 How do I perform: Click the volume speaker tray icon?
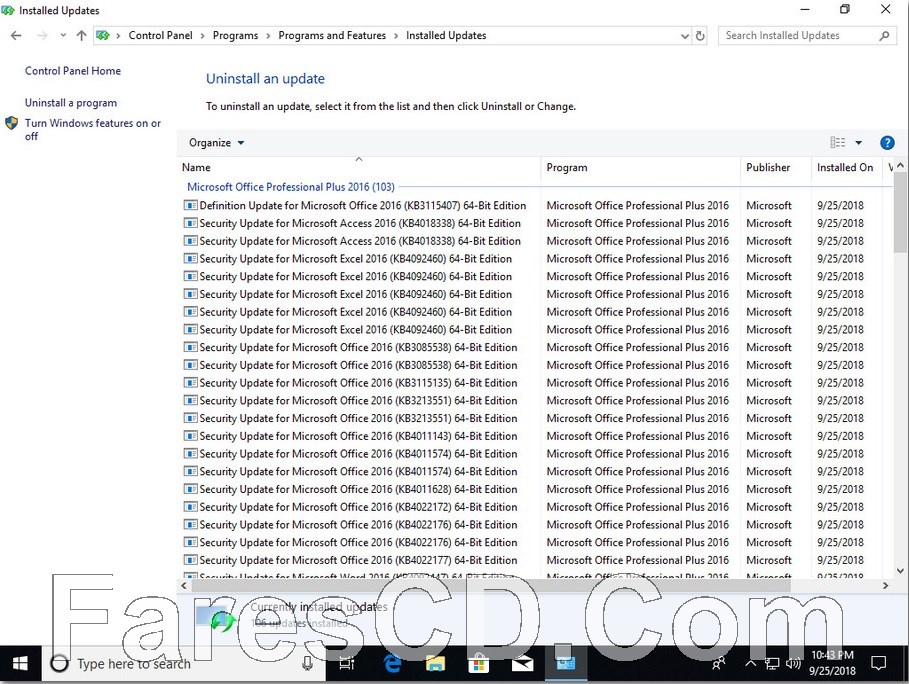793,664
